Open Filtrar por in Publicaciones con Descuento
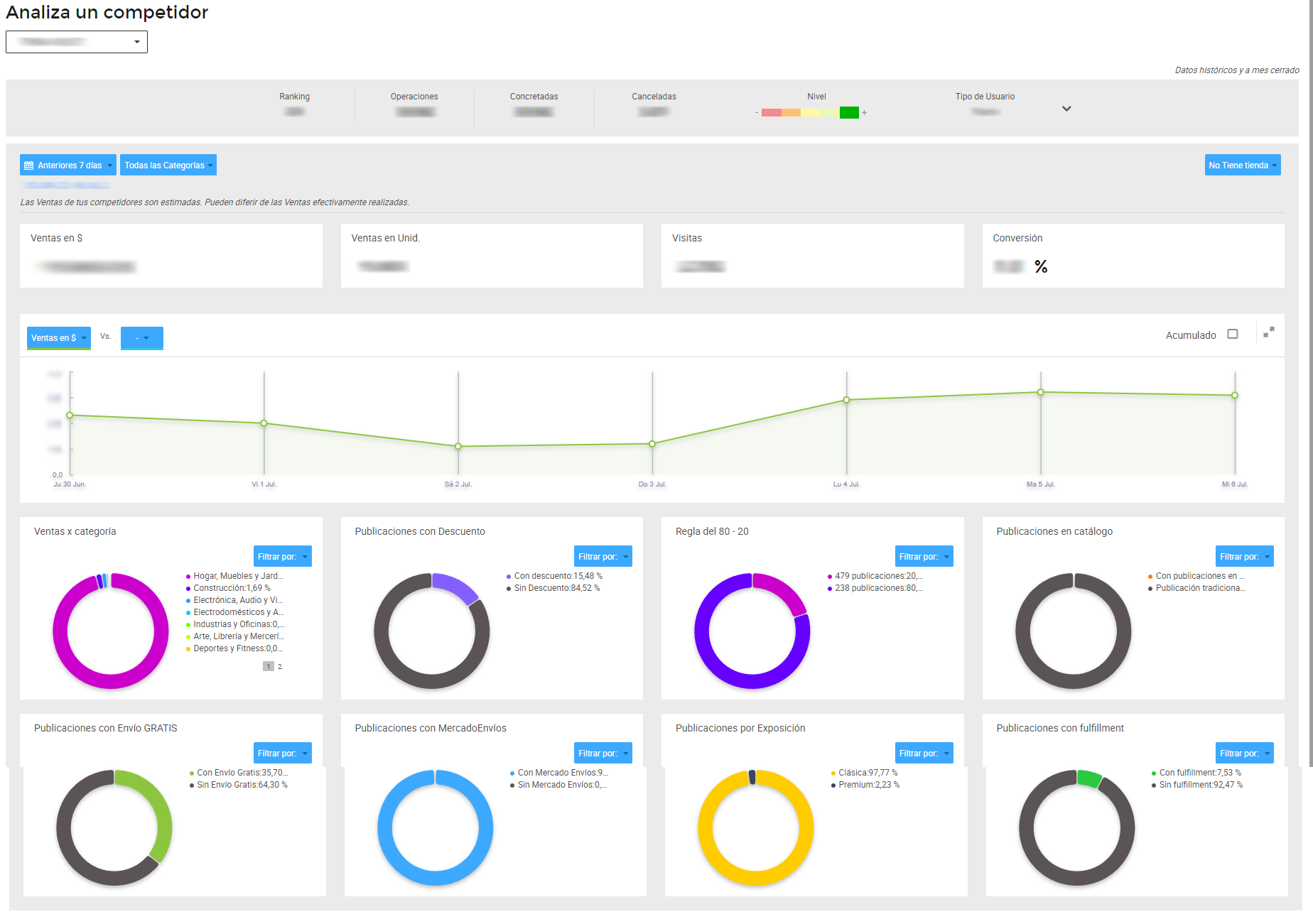1313x924 pixels. (x=603, y=556)
